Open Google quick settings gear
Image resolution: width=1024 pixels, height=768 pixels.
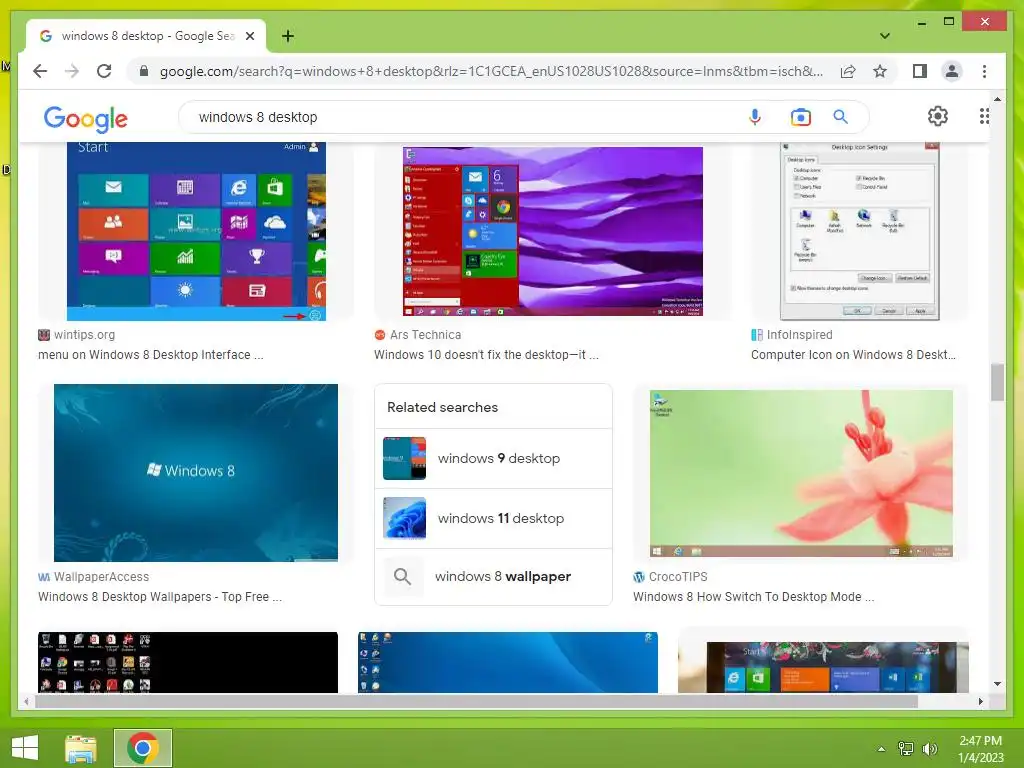click(x=938, y=116)
